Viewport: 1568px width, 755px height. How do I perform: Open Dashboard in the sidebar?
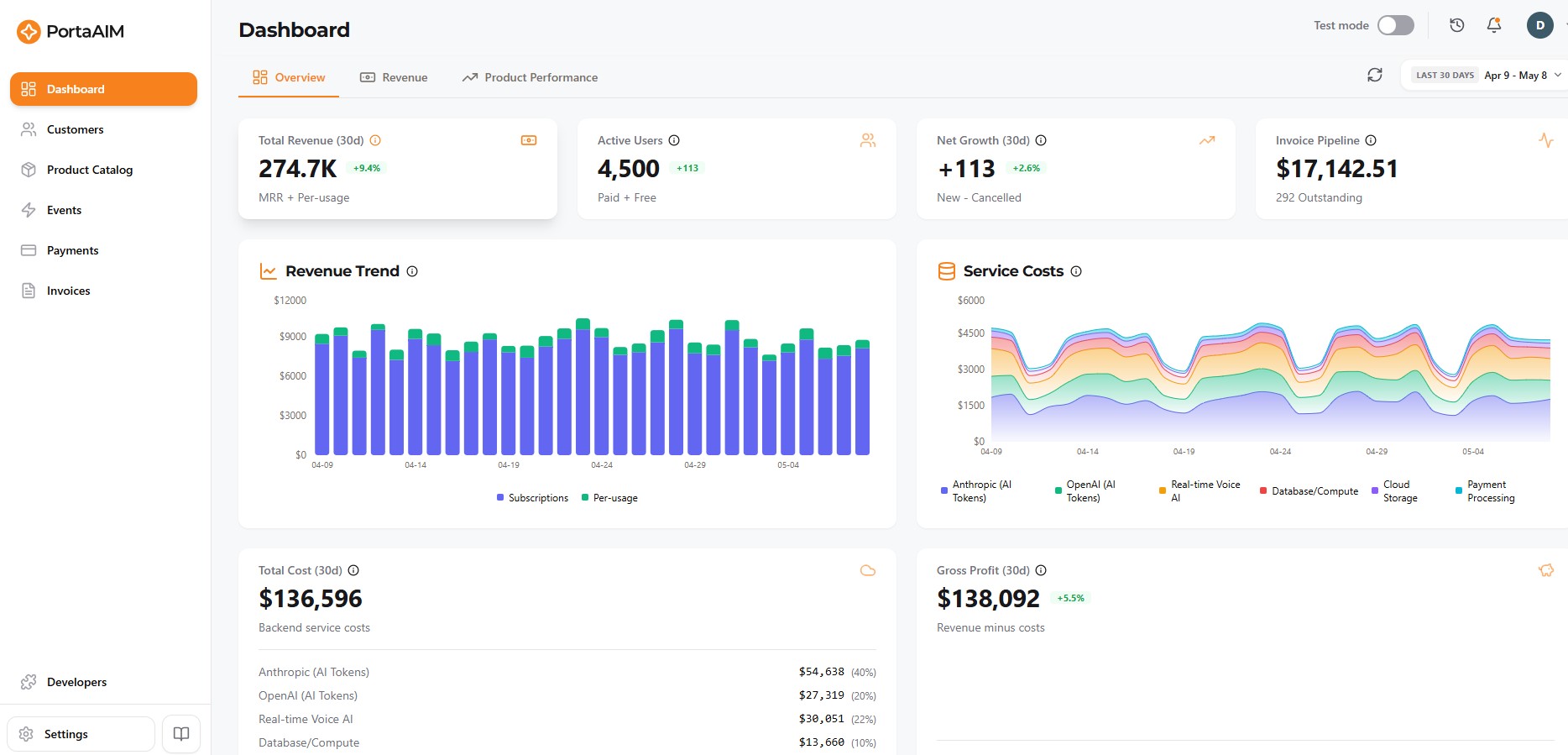(103, 89)
